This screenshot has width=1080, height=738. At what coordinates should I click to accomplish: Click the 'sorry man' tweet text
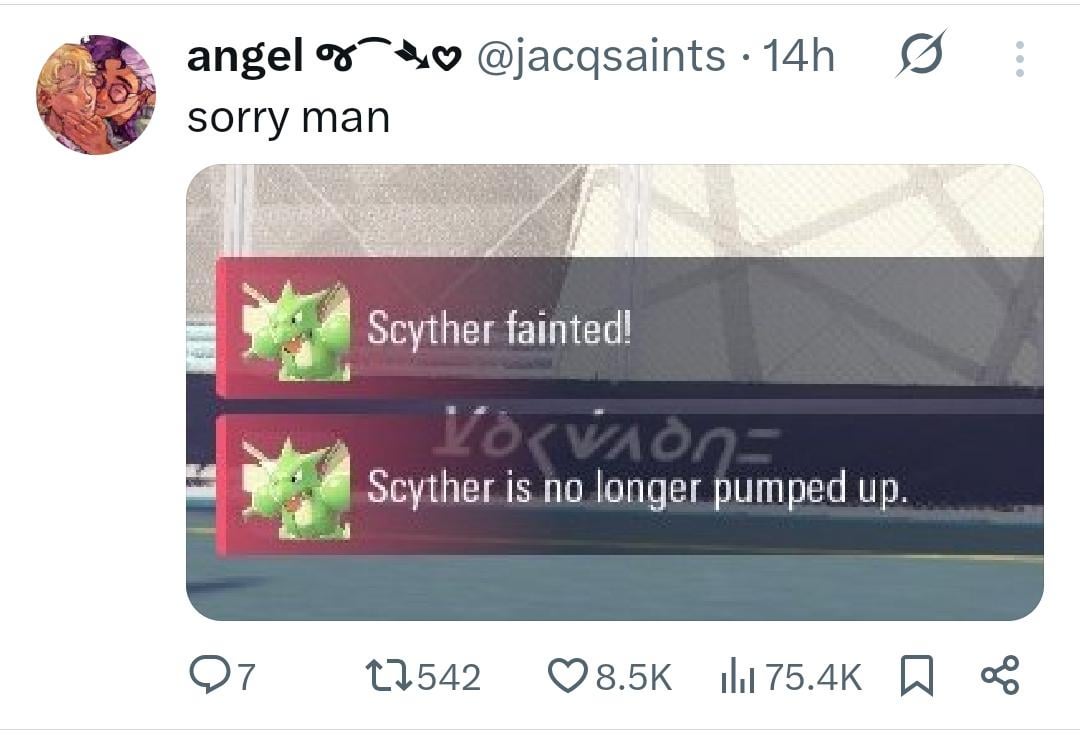click(289, 117)
